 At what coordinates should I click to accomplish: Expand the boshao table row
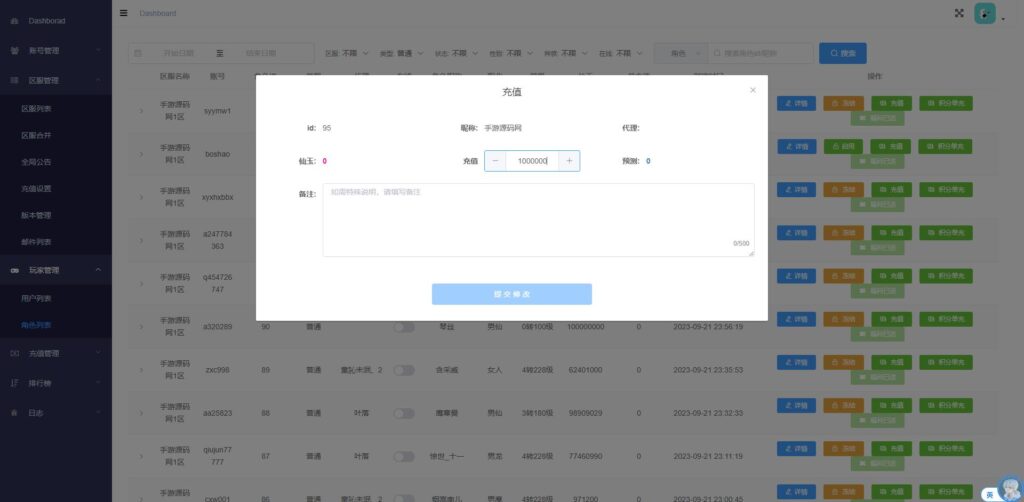tap(140, 155)
